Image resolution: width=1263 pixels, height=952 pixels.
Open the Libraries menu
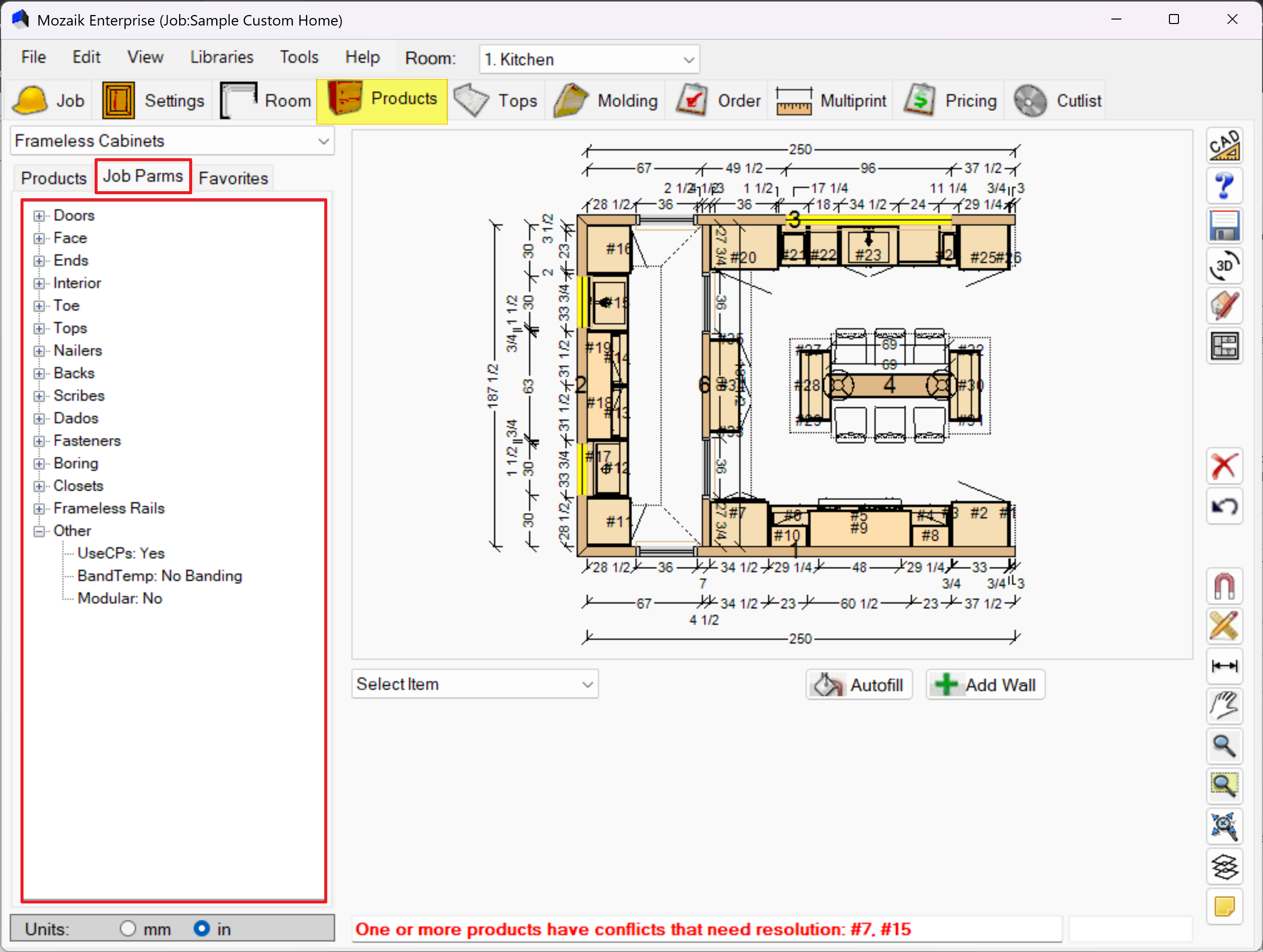[x=222, y=57]
